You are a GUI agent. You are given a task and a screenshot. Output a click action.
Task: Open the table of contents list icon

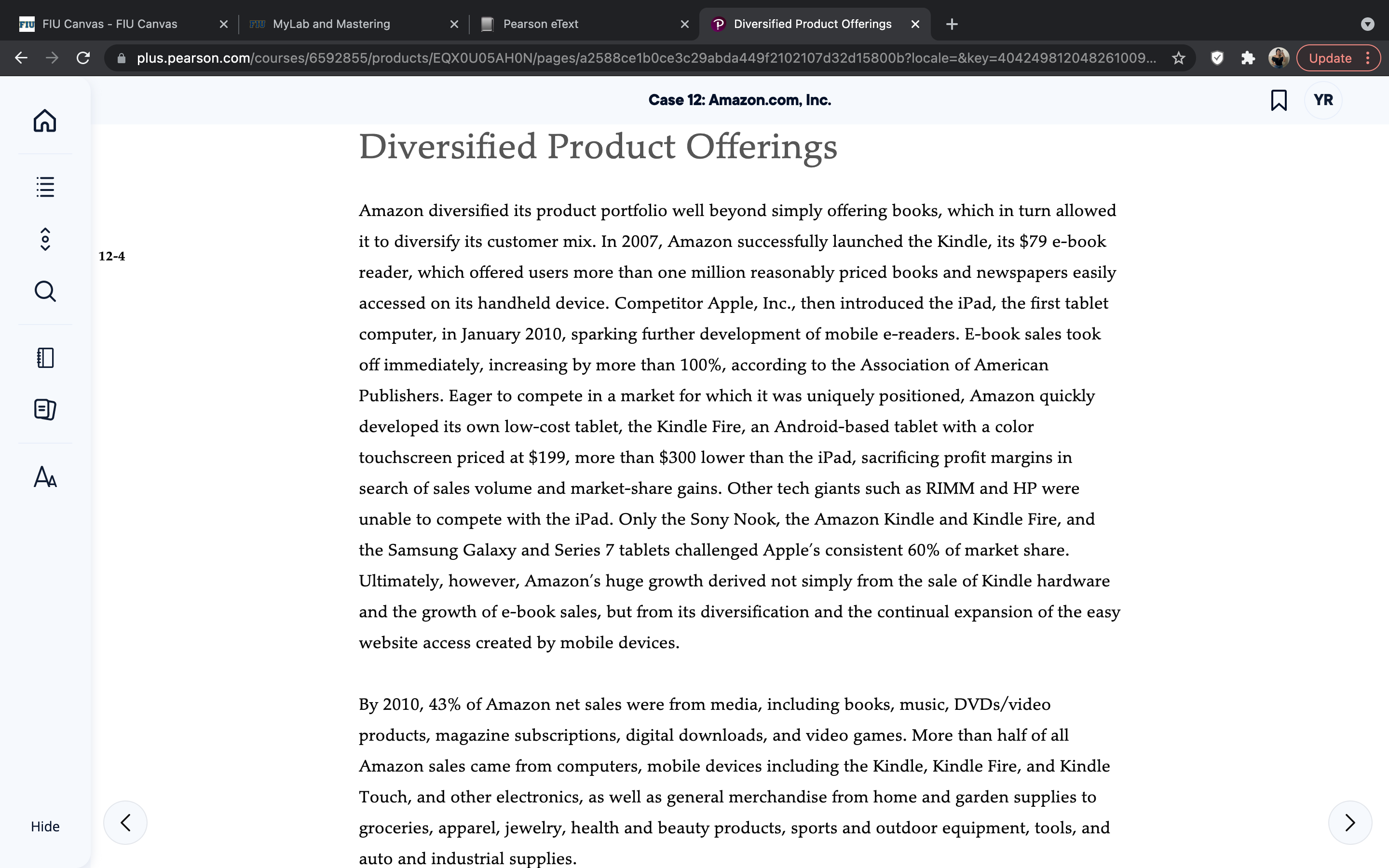[x=45, y=187]
